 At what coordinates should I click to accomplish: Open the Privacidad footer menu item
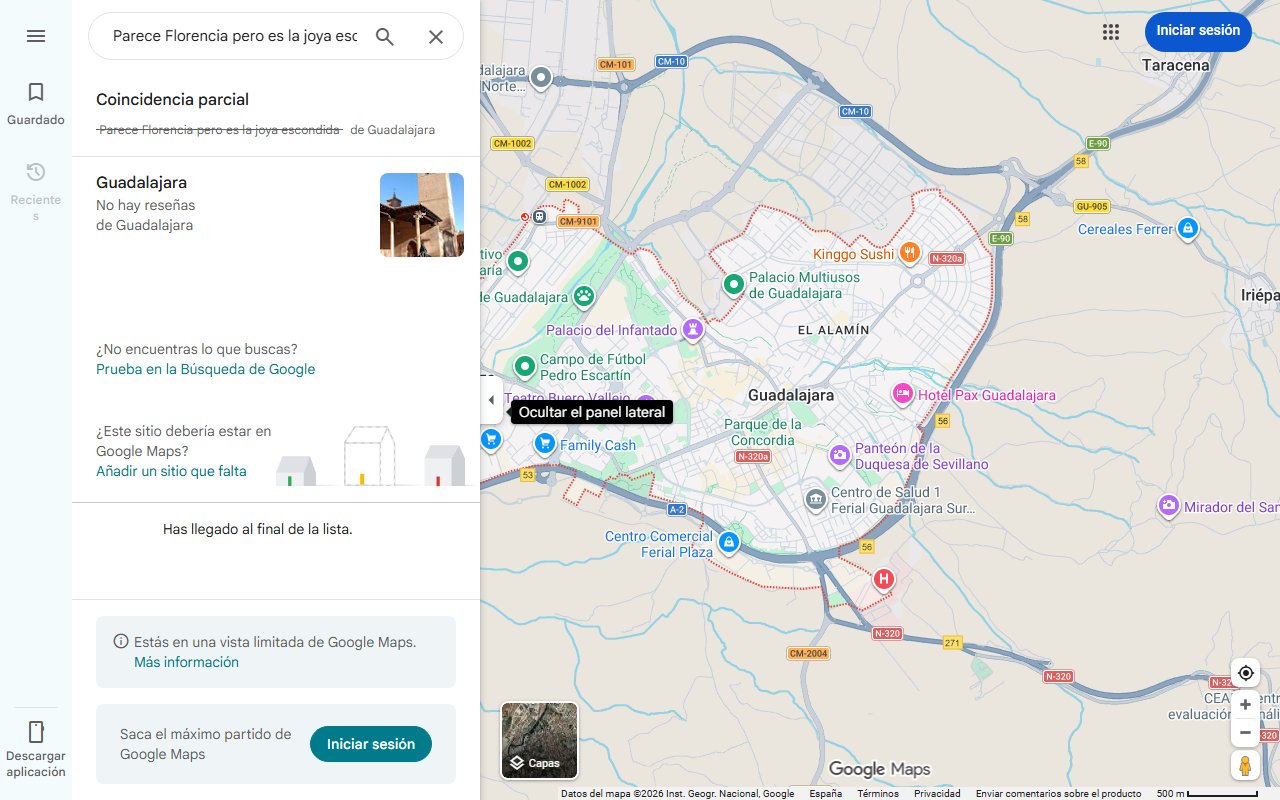(x=937, y=792)
